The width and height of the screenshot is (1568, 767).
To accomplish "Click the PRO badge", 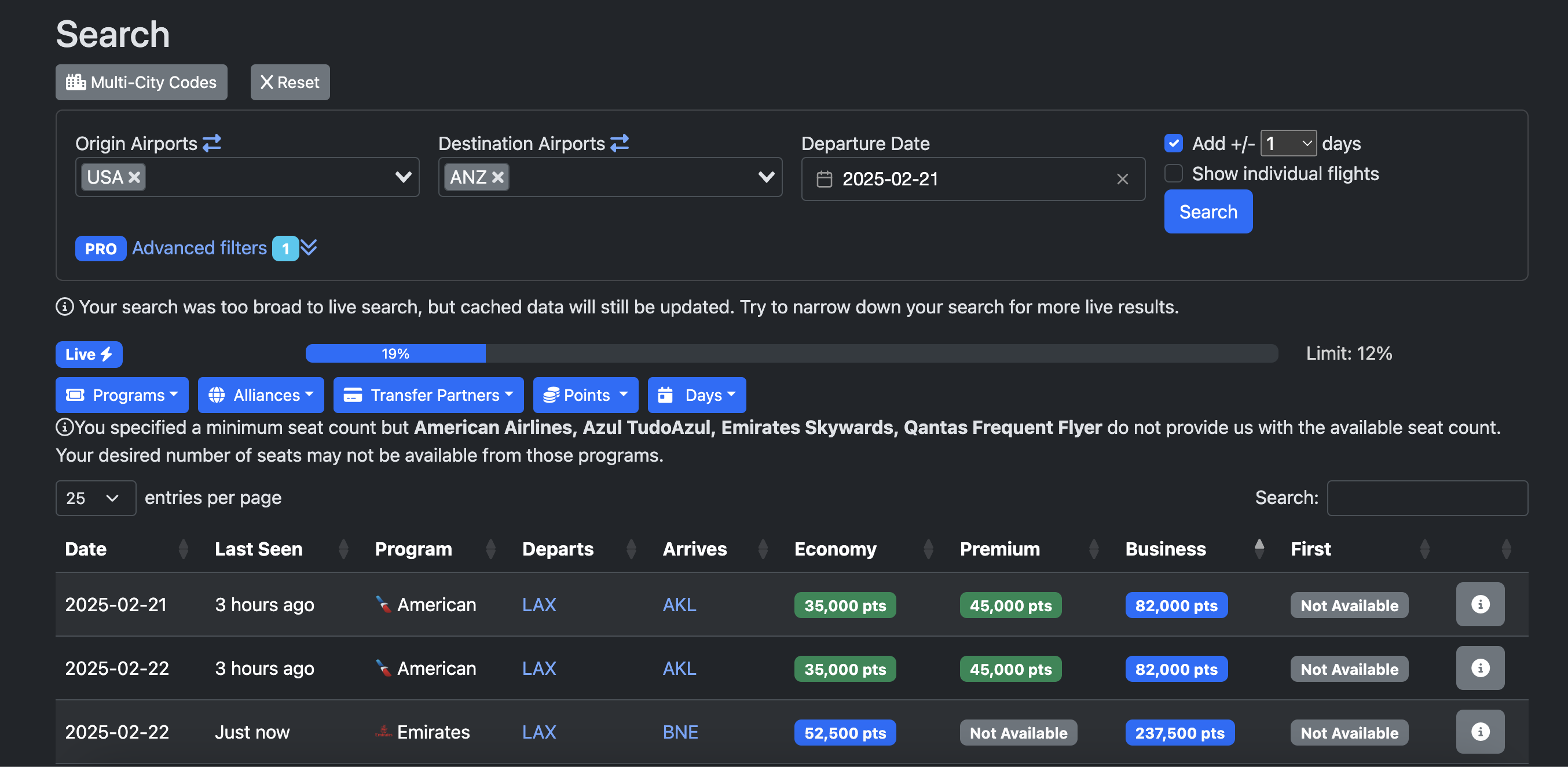I will pyautogui.click(x=100, y=249).
